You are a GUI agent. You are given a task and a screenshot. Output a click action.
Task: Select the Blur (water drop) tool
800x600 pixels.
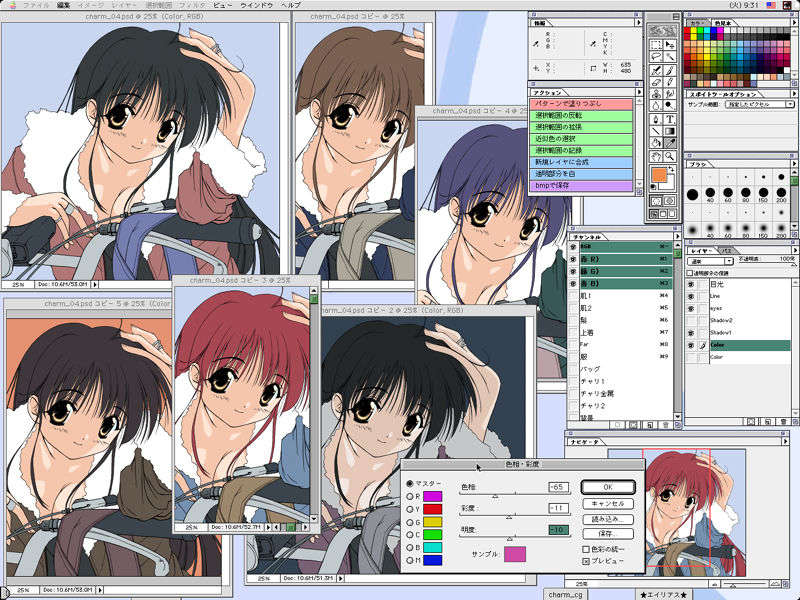tap(657, 106)
